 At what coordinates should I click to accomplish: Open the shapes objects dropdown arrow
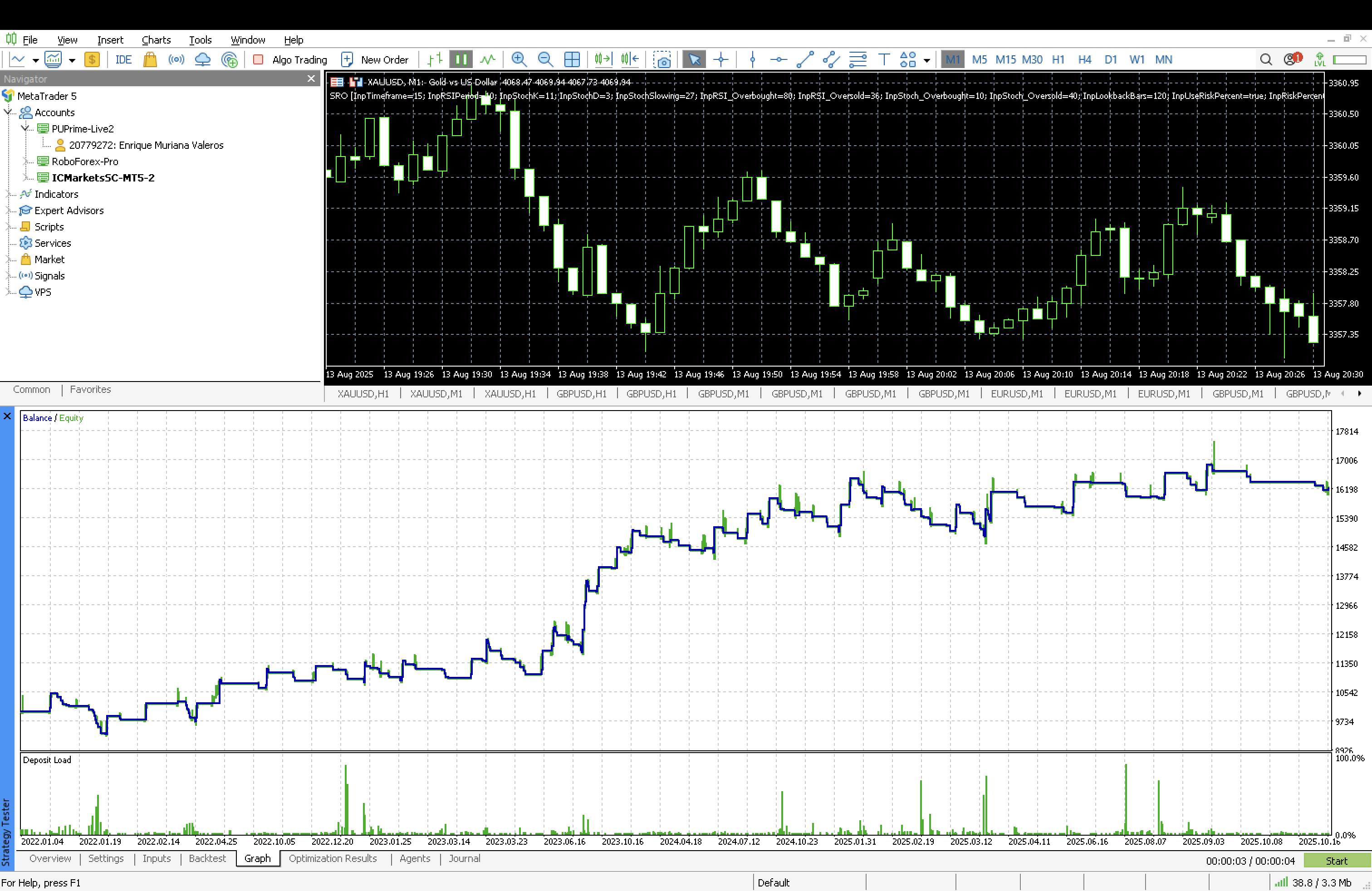pyautogui.click(x=927, y=60)
